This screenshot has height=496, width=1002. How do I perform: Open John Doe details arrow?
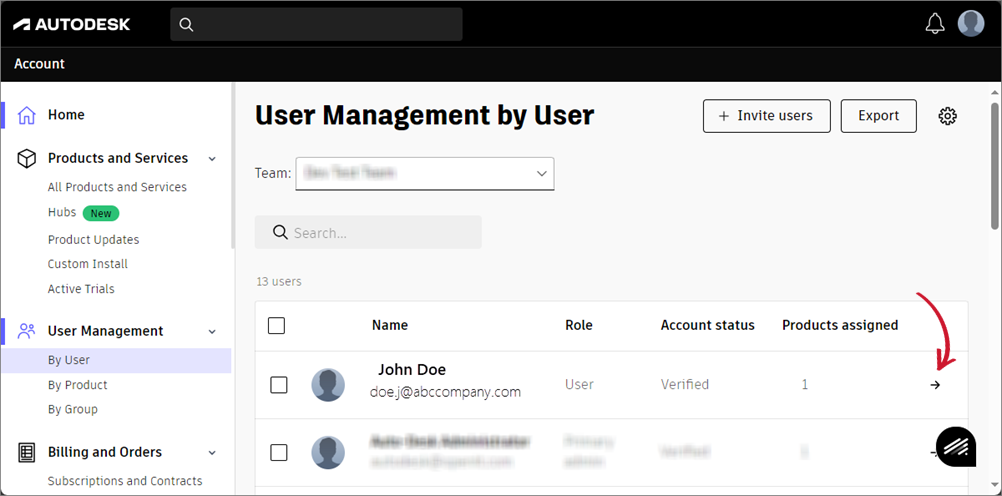(x=936, y=385)
